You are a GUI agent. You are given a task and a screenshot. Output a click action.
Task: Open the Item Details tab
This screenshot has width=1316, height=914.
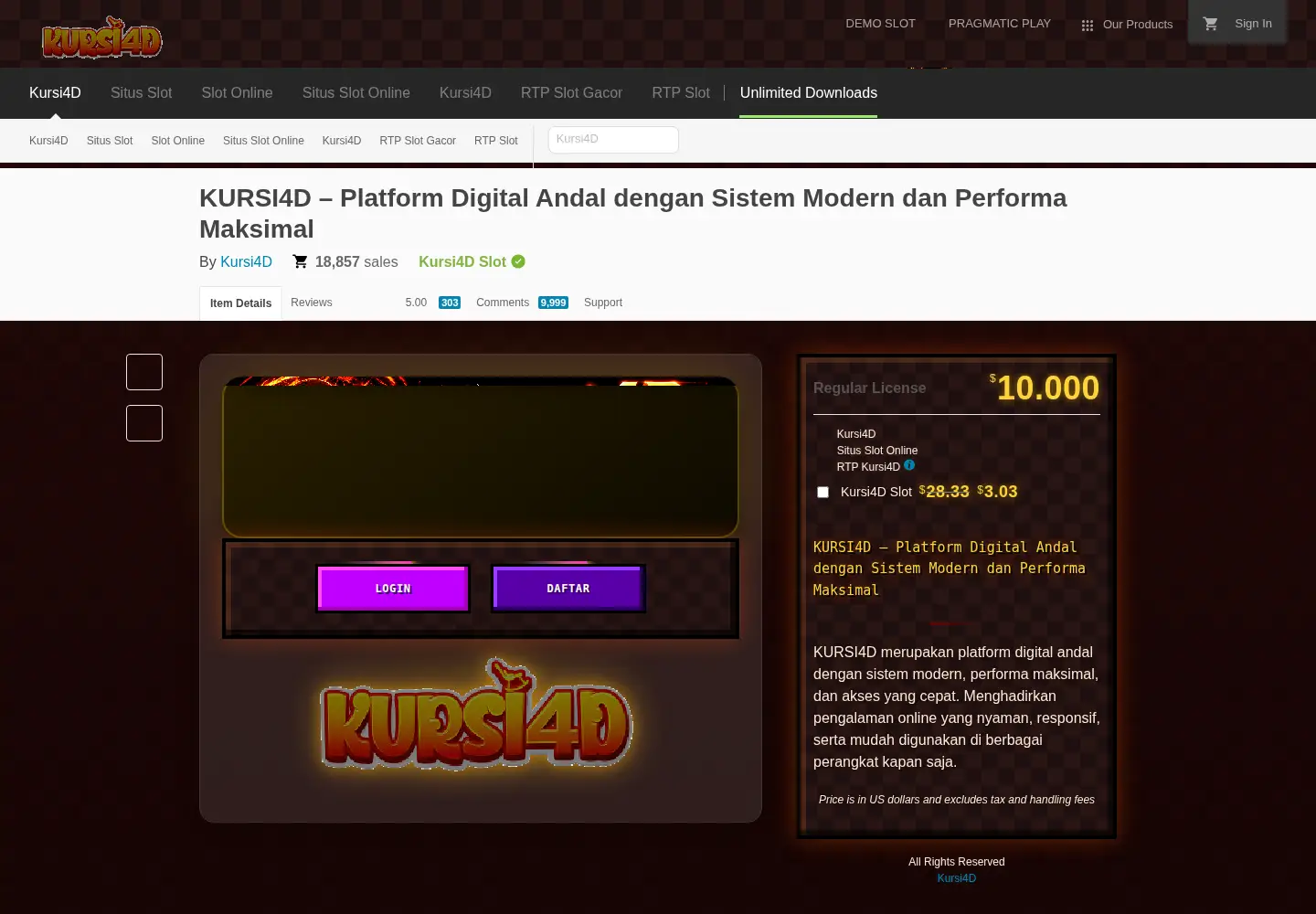coord(240,303)
